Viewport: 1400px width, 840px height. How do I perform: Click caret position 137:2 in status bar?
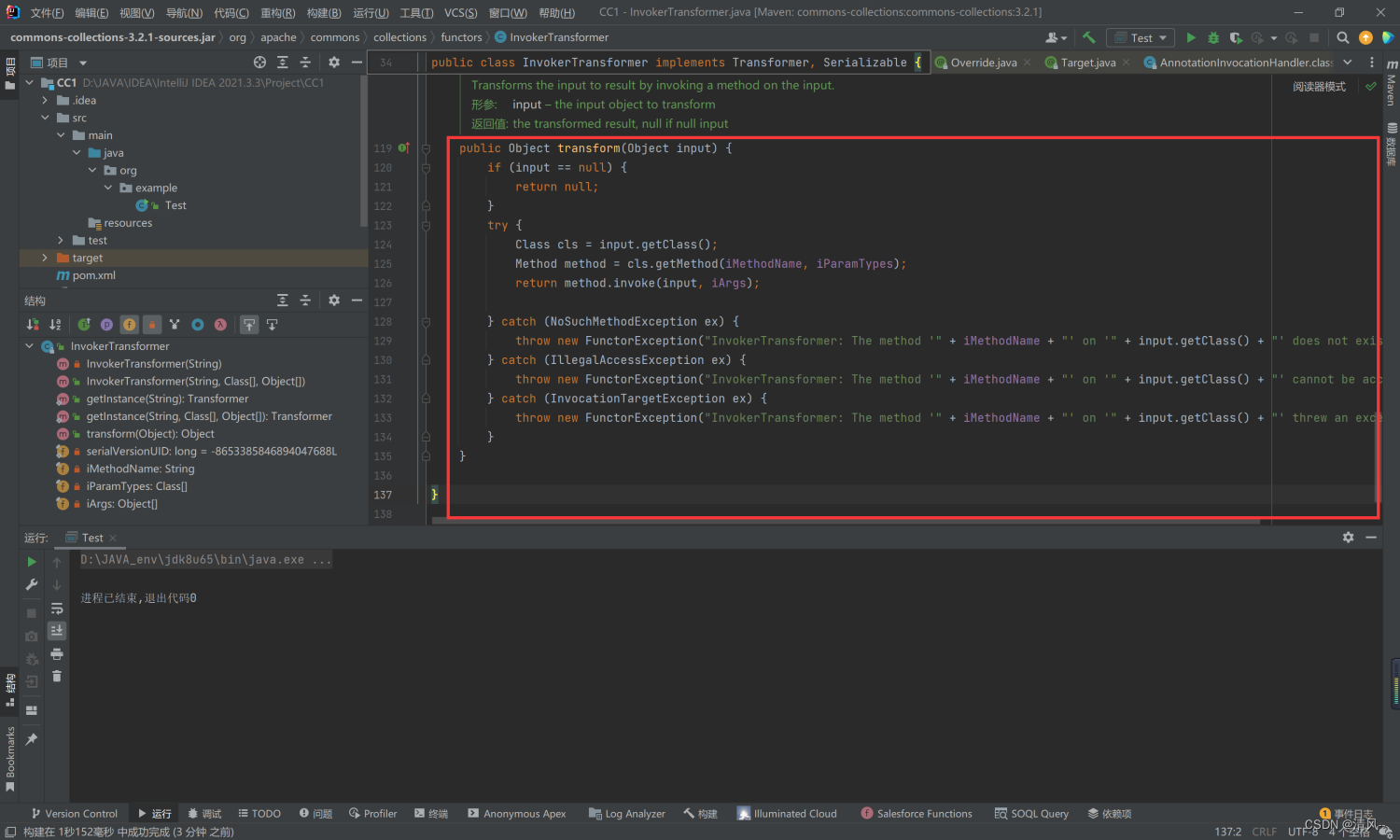1227,832
